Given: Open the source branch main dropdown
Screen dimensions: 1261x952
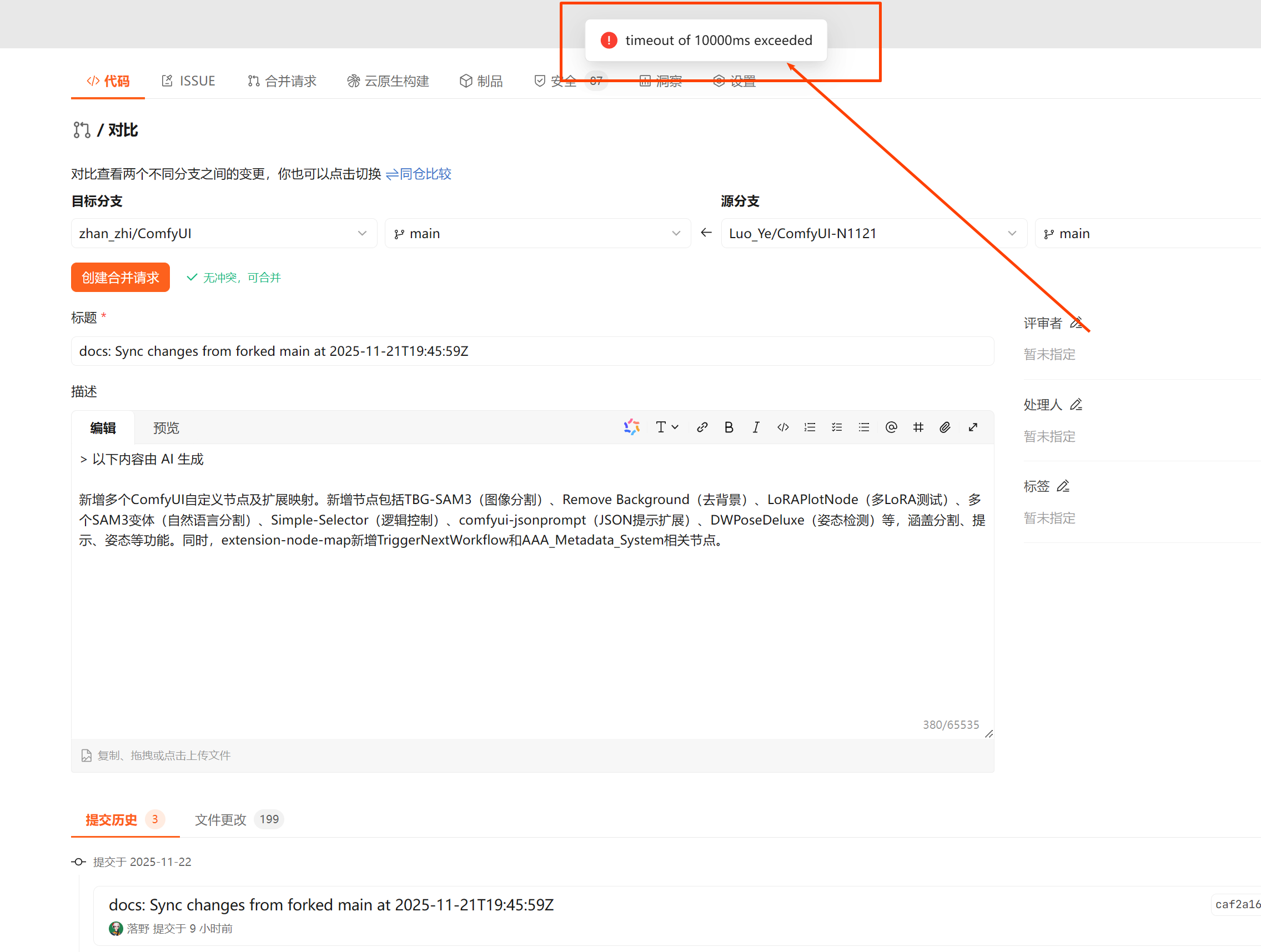Looking at the screenshot, I should pyautogui.click(x=1148, y=233).
